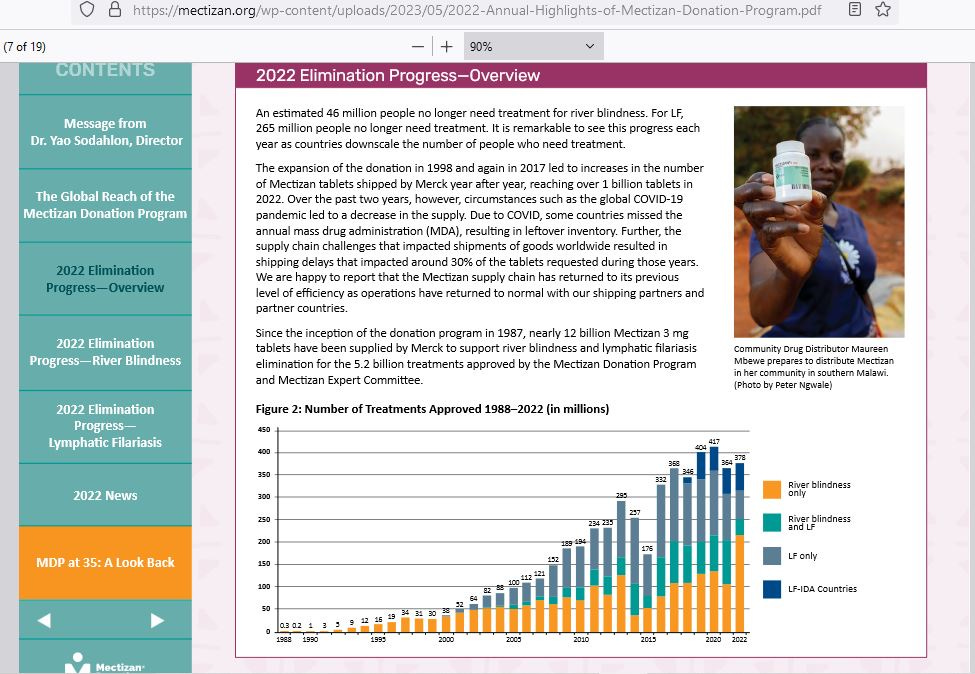
Task: Click the 2022 bar labeled 378
Action: 740,547
